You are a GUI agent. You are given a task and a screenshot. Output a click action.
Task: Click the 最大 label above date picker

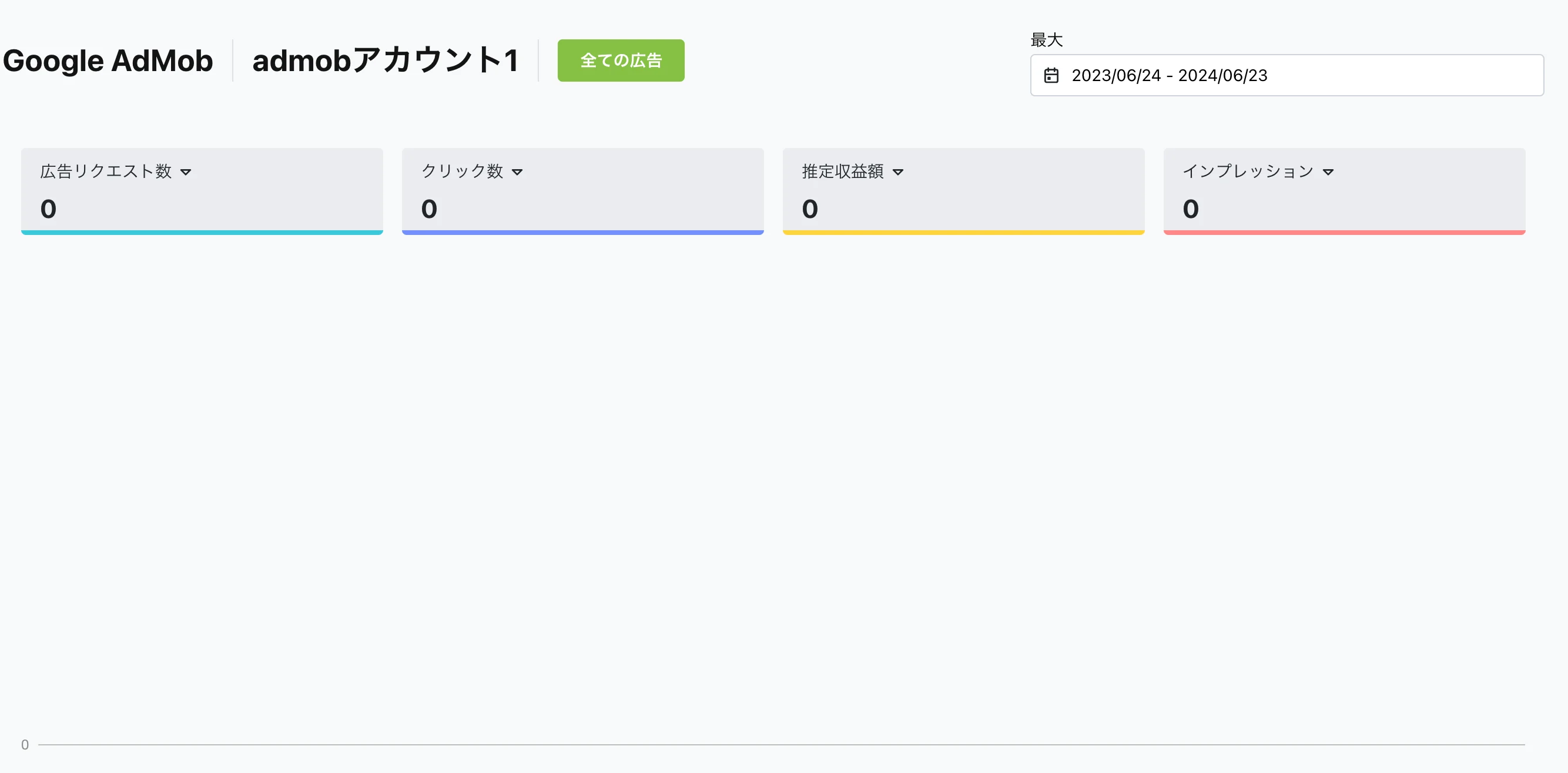point(1046,40)
